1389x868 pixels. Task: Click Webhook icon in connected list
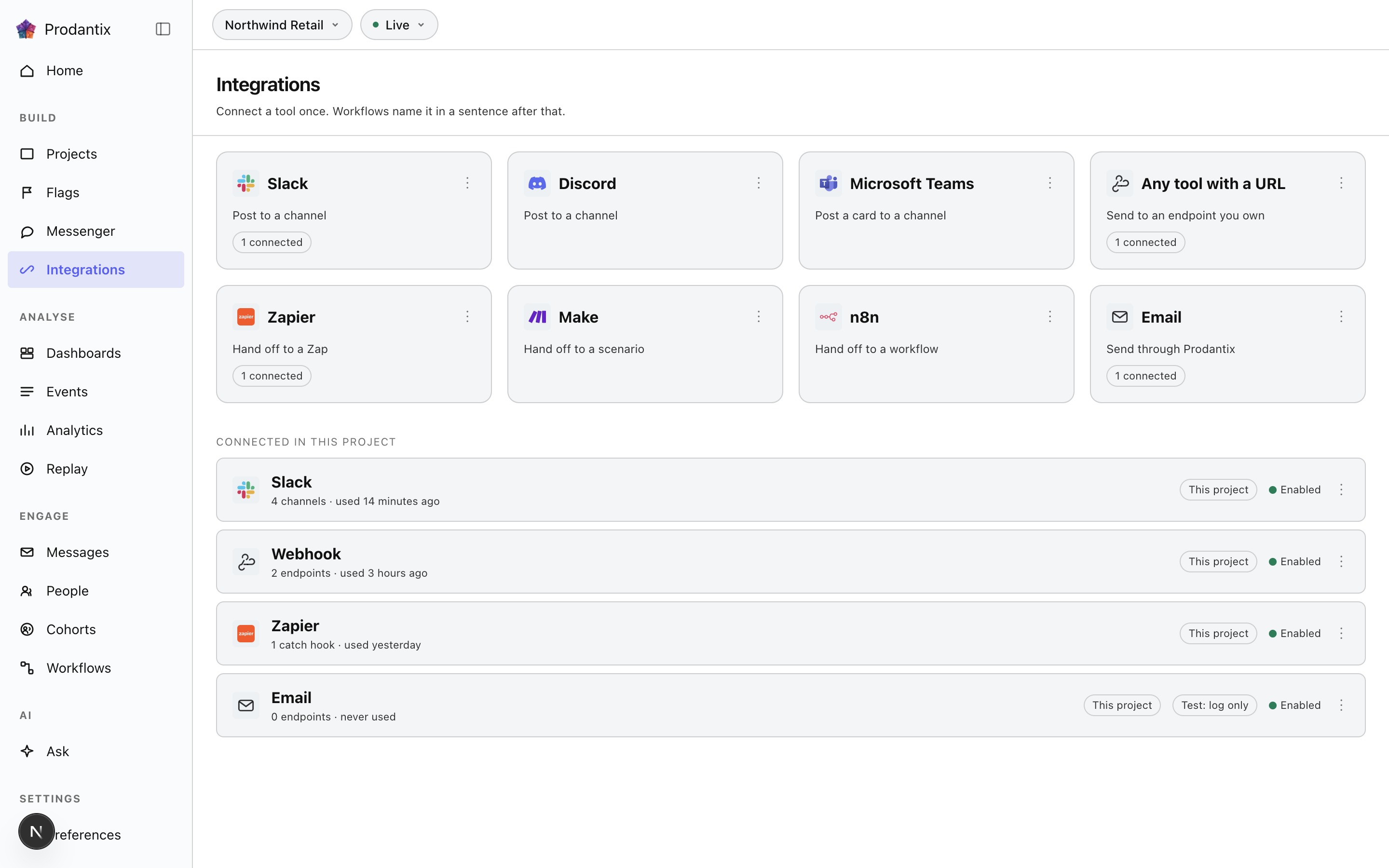pos(245,561)
